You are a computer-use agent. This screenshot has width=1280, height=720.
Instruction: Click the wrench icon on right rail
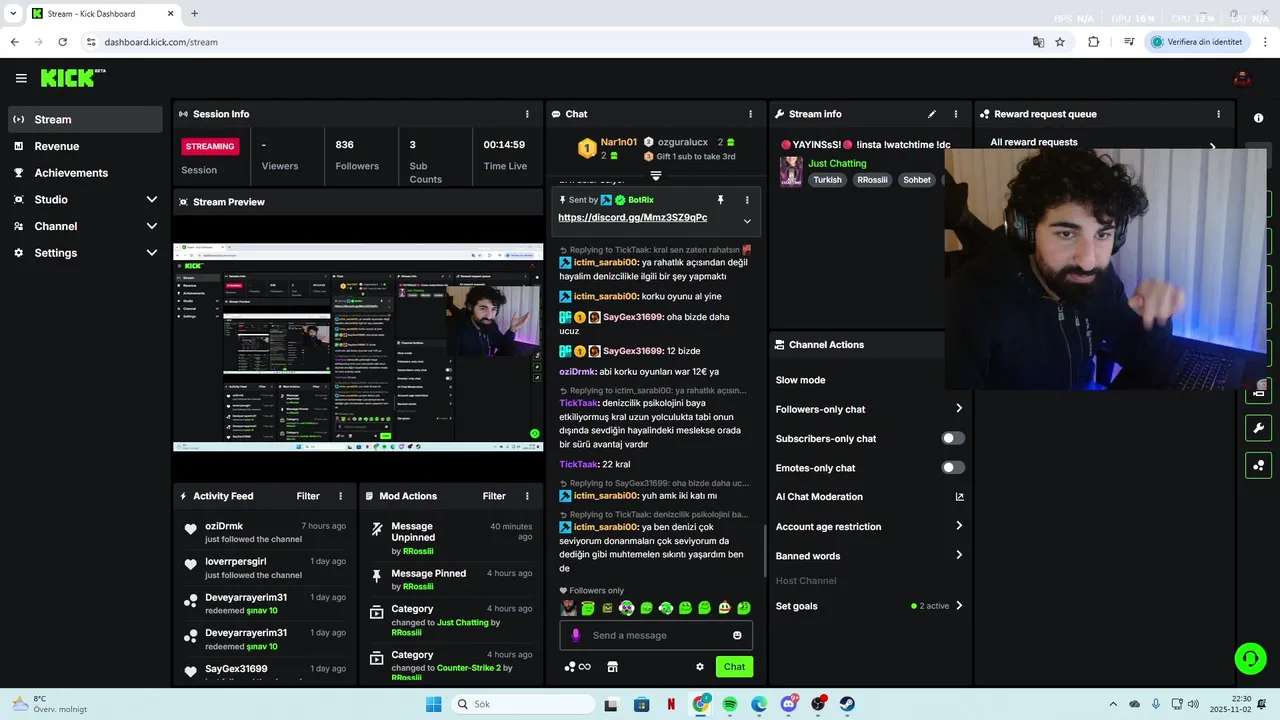(x=1258, y=428)
